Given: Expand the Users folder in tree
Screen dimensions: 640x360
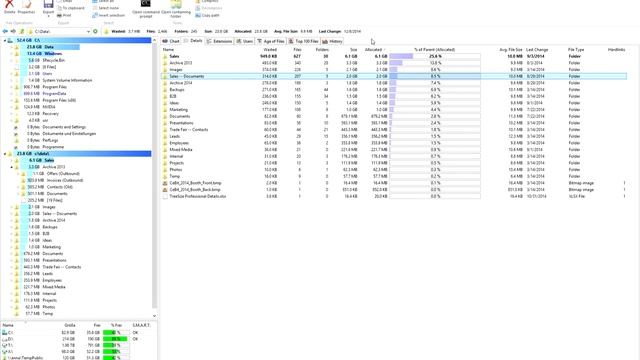Looking at the screenshot, I should (11, 73).
